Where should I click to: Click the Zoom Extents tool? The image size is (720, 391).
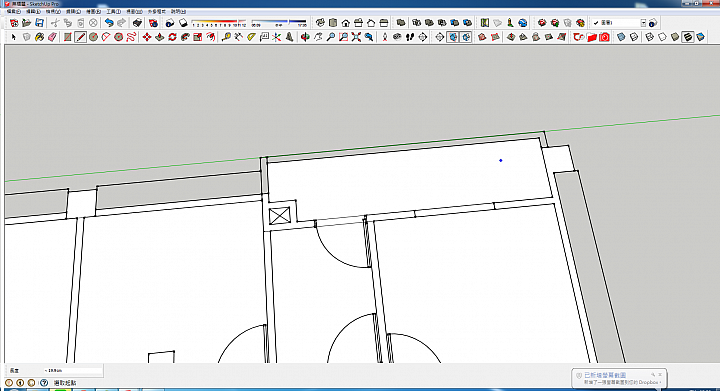[x=356, y=37]
